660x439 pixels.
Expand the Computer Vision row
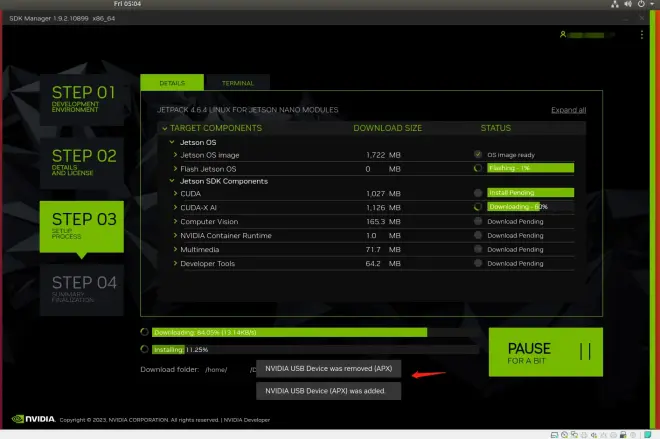tap(175, 221)
